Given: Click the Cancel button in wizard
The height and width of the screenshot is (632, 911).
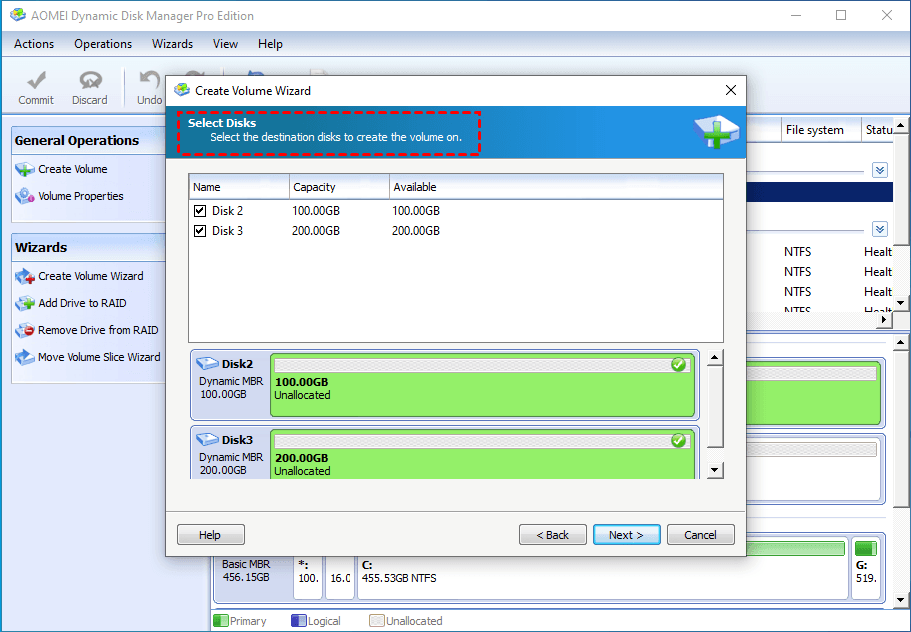Looking at the screenshot, I should 701,535.
